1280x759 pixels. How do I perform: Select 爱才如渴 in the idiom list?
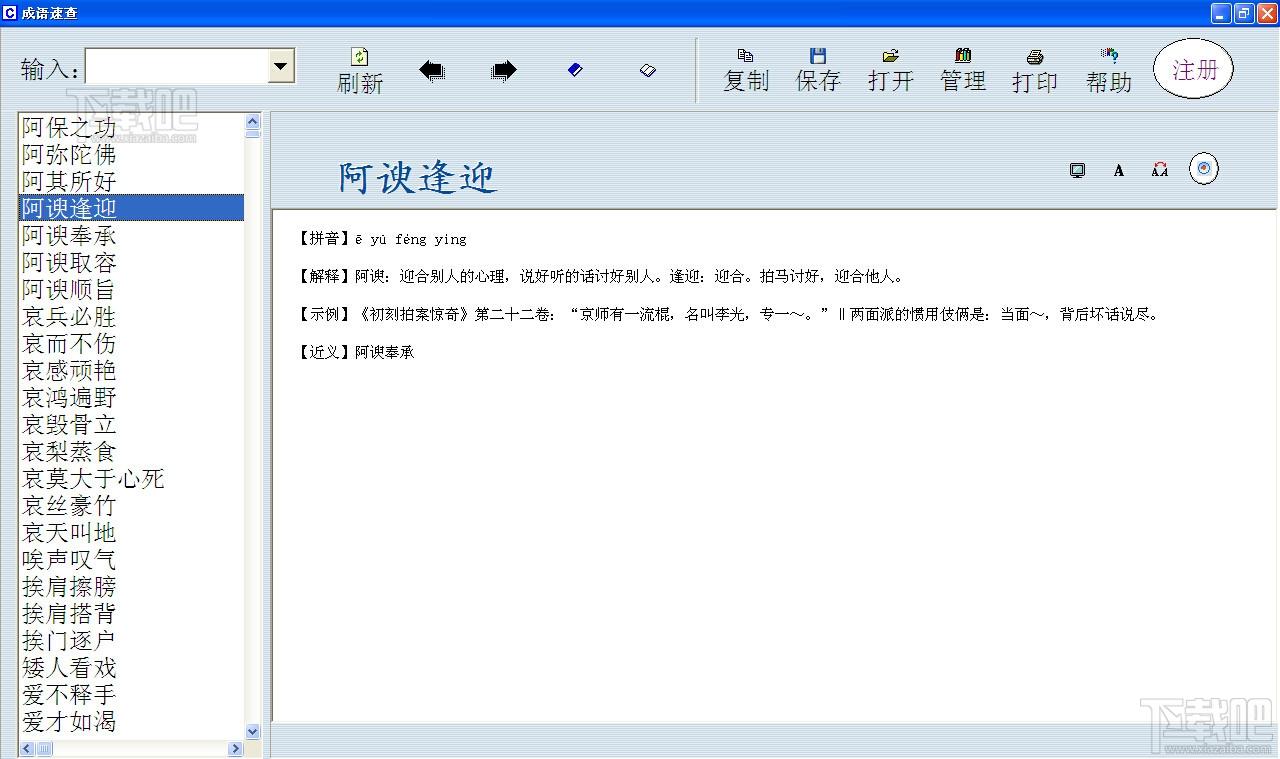(131, 721)
